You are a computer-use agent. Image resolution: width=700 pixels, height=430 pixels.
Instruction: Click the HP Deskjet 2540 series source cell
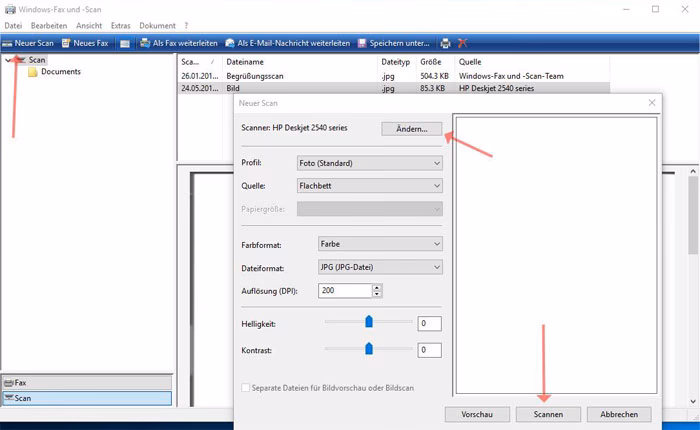click(x=496, y=88)
